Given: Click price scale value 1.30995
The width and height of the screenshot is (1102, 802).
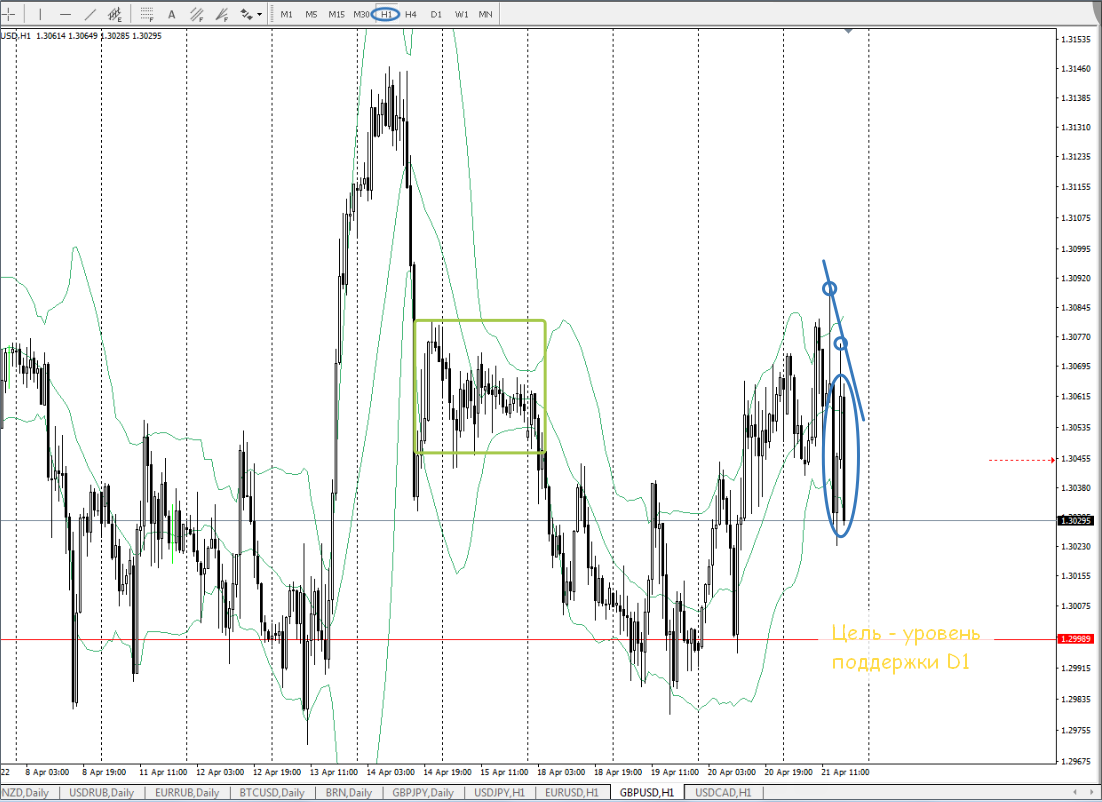Looking at the screenshot, I should click(1077, 249).
